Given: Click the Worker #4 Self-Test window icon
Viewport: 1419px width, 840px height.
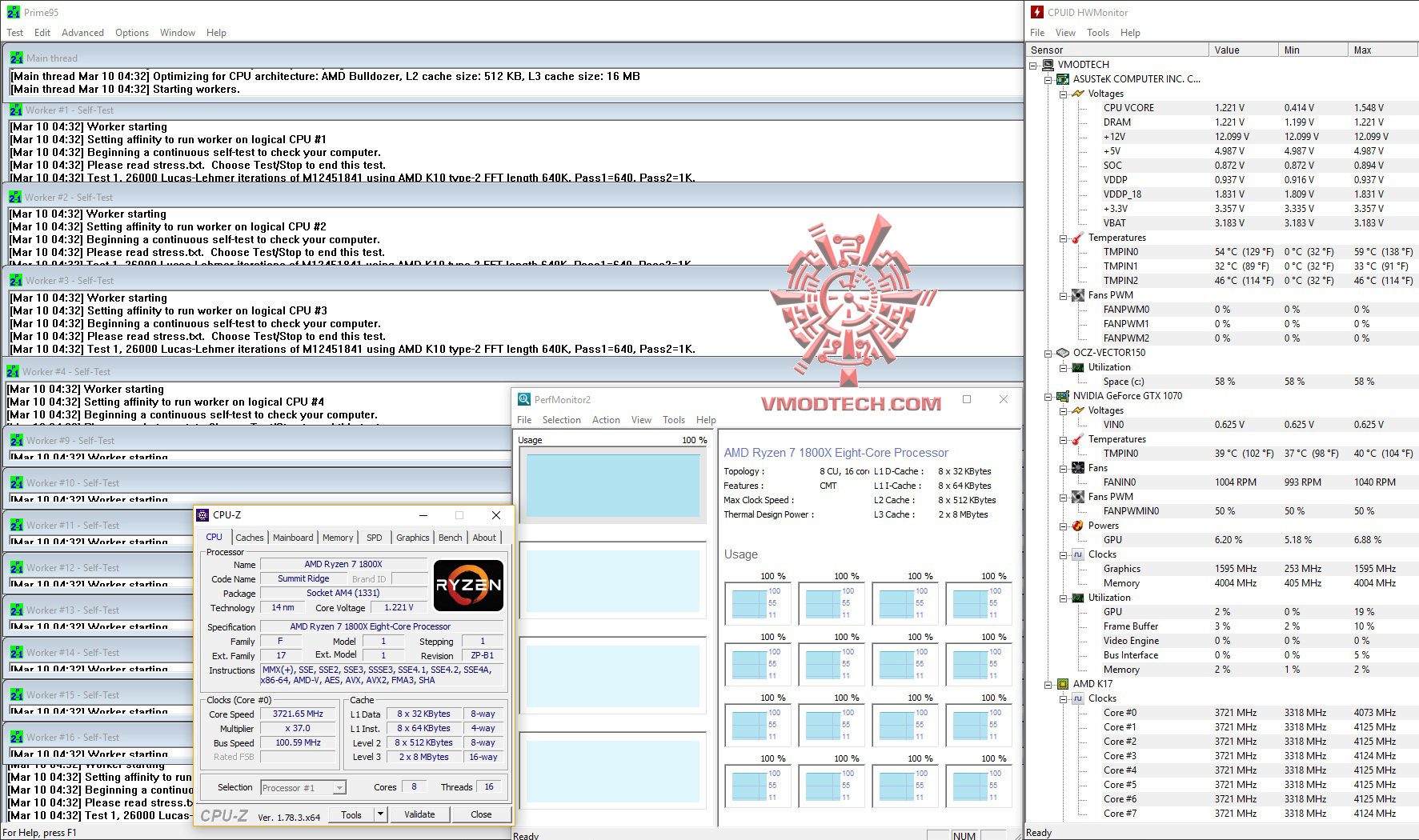Looking at the screenshot, I should coord(13,371).
